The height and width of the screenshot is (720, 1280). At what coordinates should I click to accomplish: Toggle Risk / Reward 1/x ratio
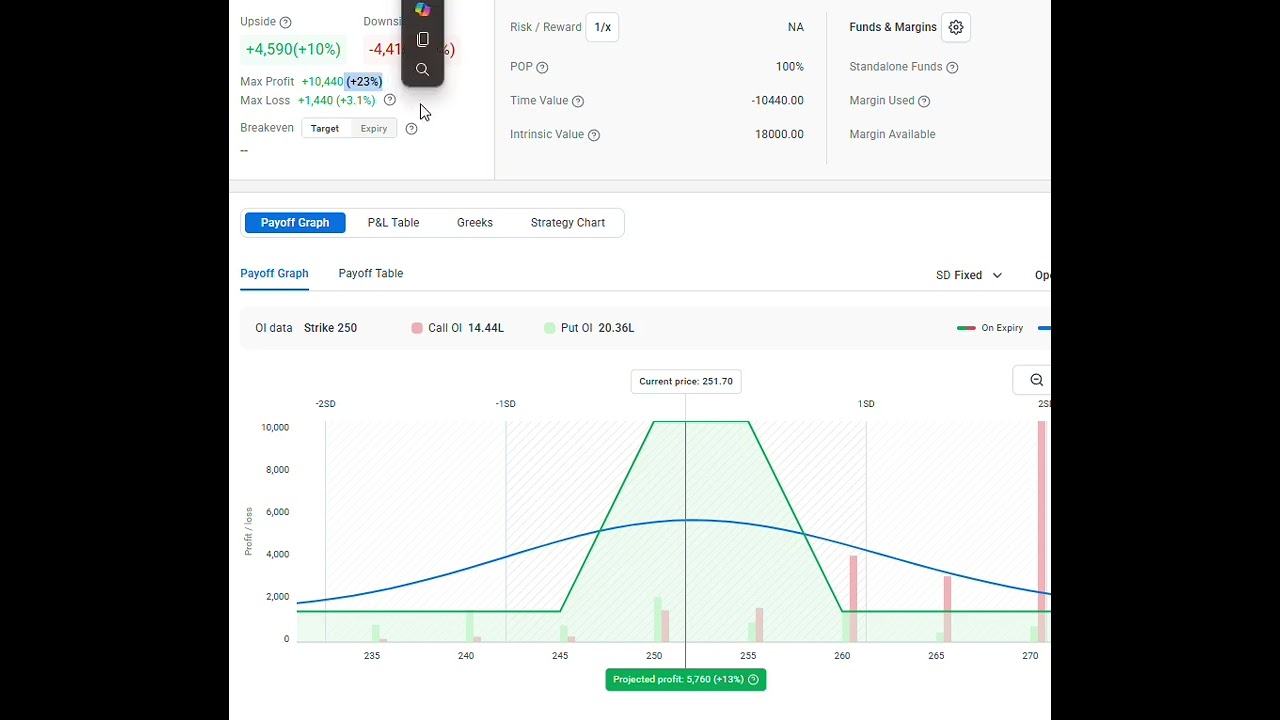603,27
